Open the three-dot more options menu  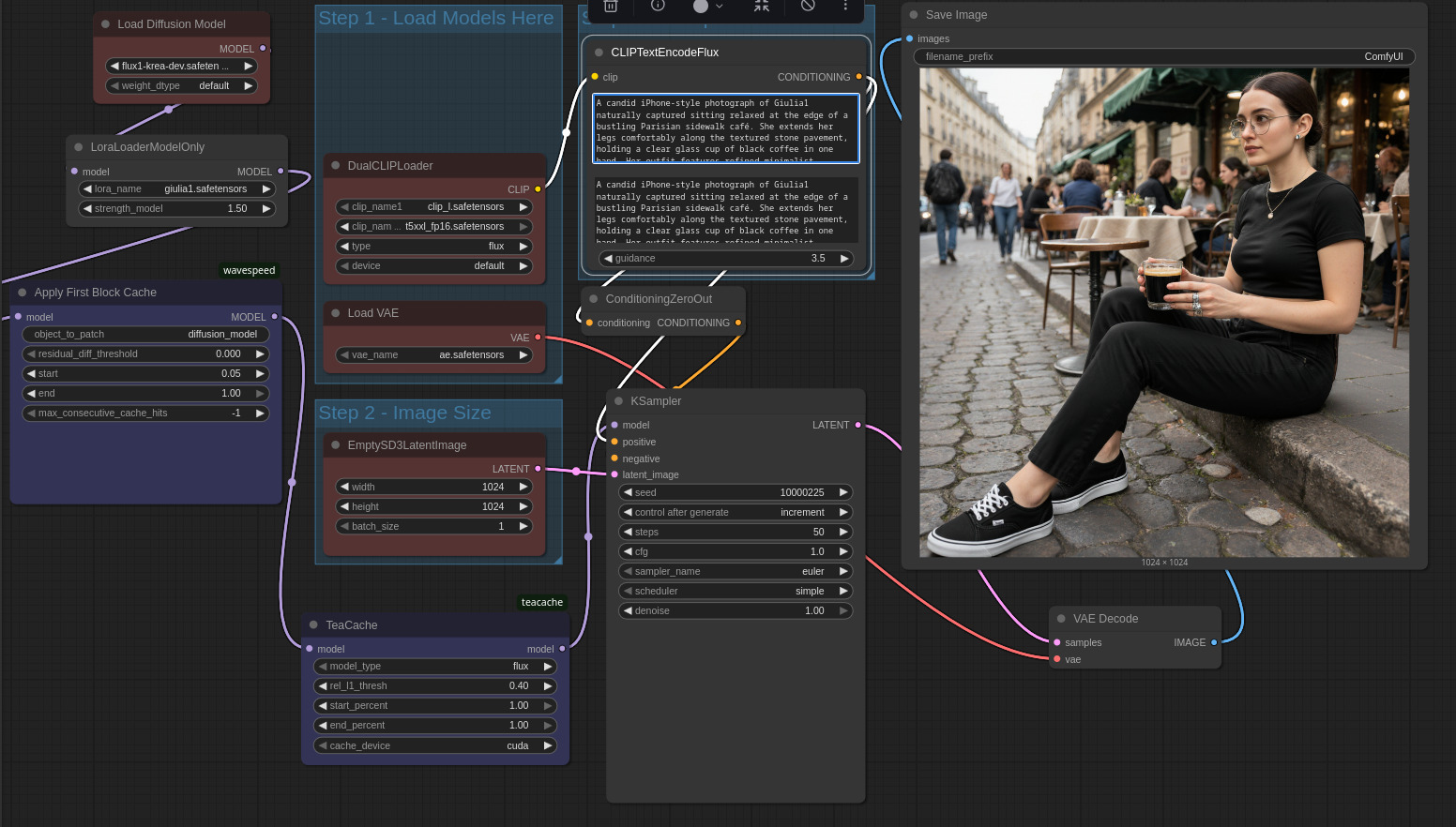pyautogui.click(x=845, y=6)
